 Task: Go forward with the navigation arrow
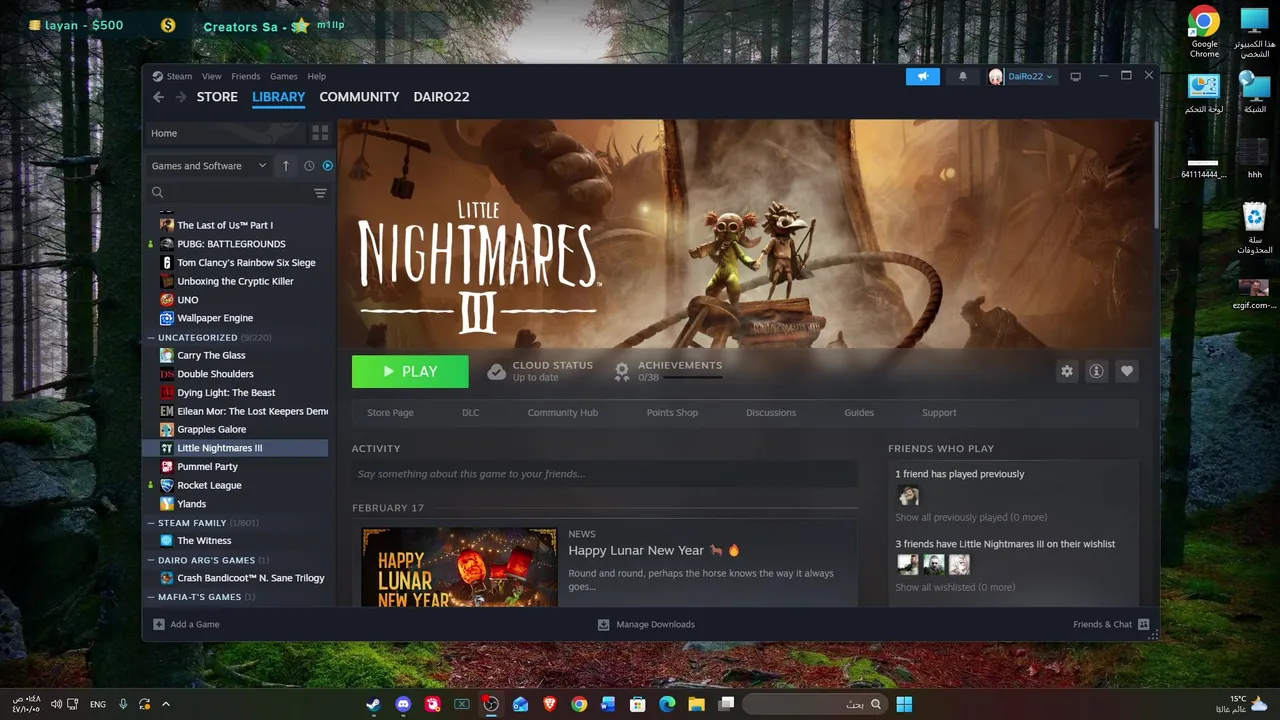coord(181,97)
